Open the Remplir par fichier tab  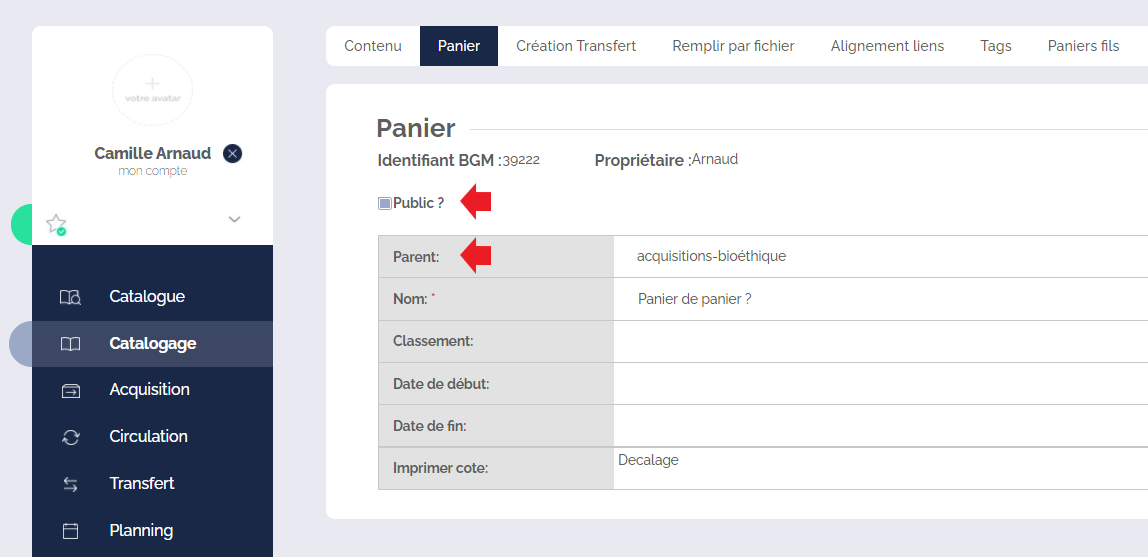733,46
